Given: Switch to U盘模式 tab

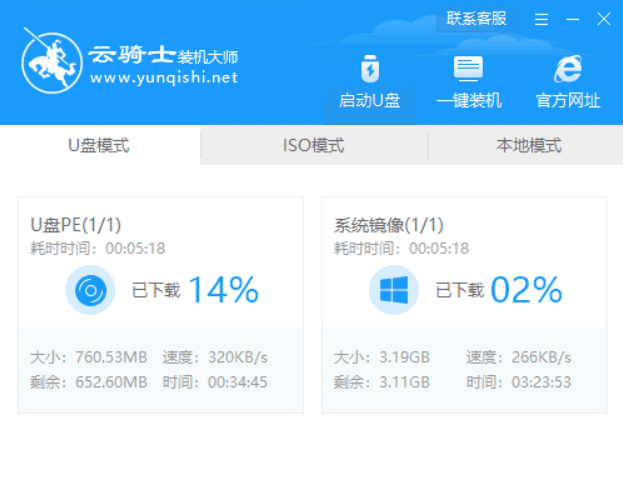Looking at the screenshot, I should tap(99, 145).
